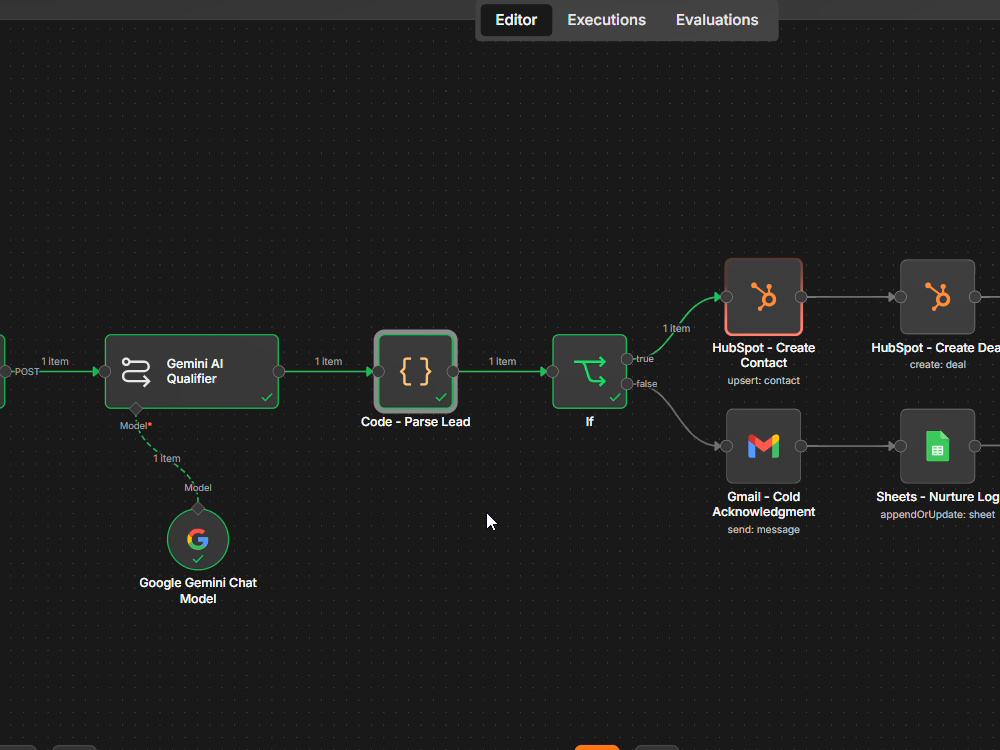1000x750 pixels.
Task: Open the Gmail - Cold Acknowledgment node
Action: (x=763, y=446)
